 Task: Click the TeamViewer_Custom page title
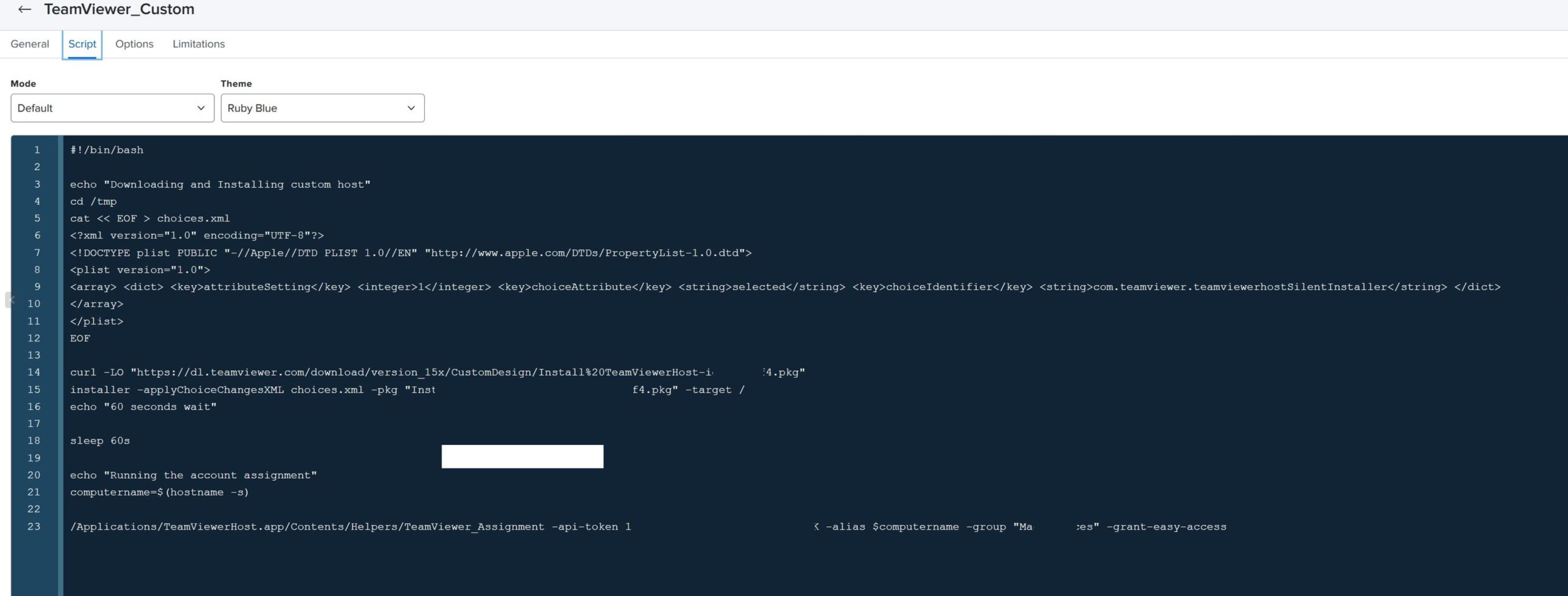coord(119,9)
